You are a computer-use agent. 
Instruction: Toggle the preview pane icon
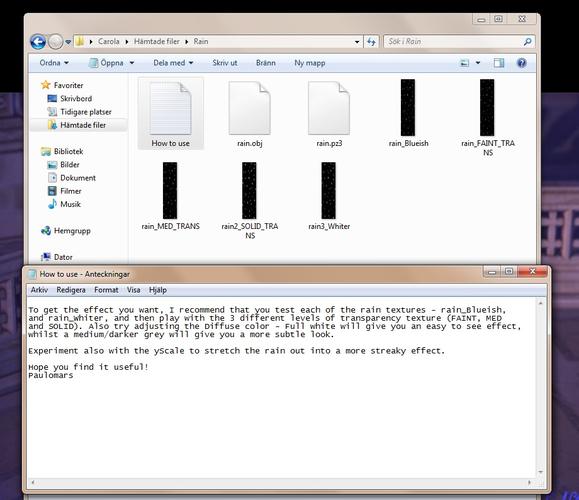(499, 63)
